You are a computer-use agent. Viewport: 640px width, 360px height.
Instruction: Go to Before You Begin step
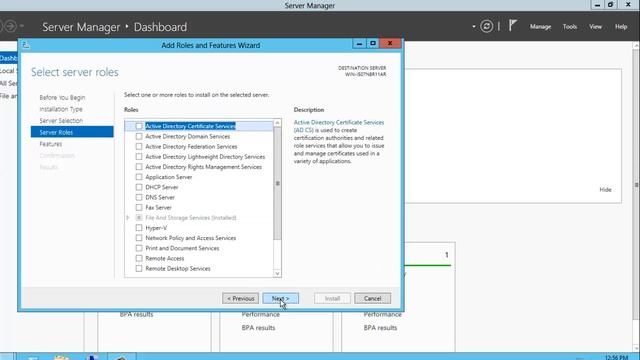coord(62,98)
